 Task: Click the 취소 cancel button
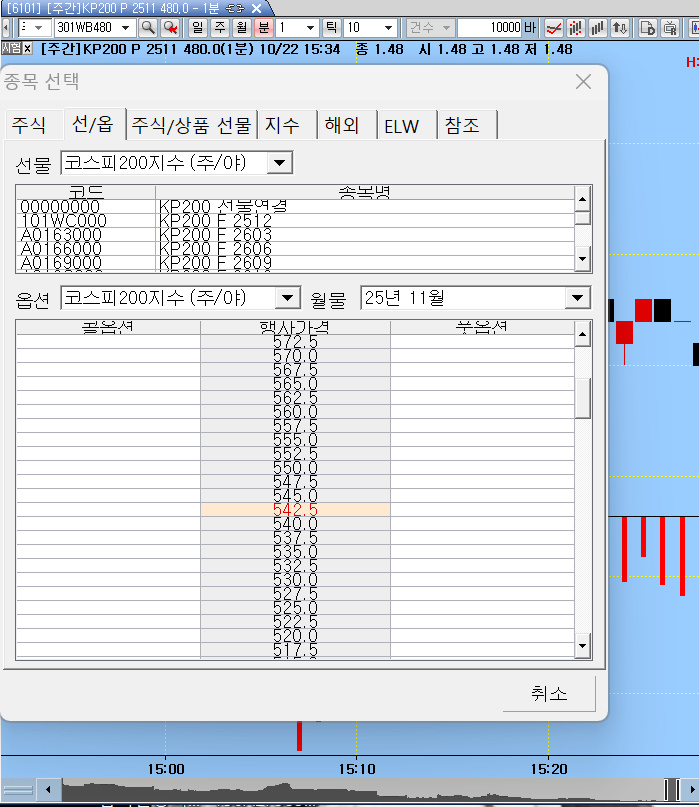(x=549, y=693)
